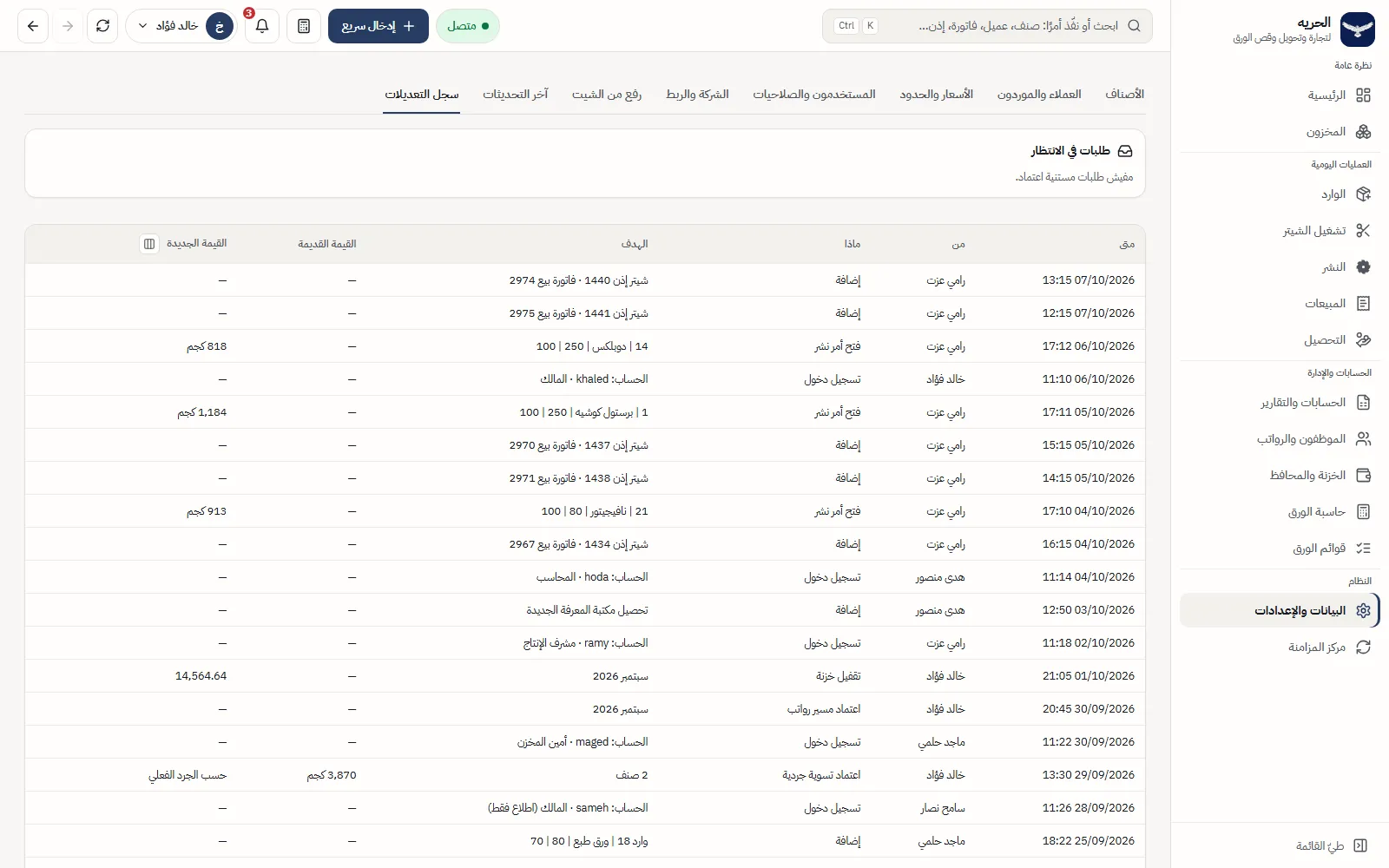
Task: Switch to العملاء والموردون tab
Action: 1039,94
